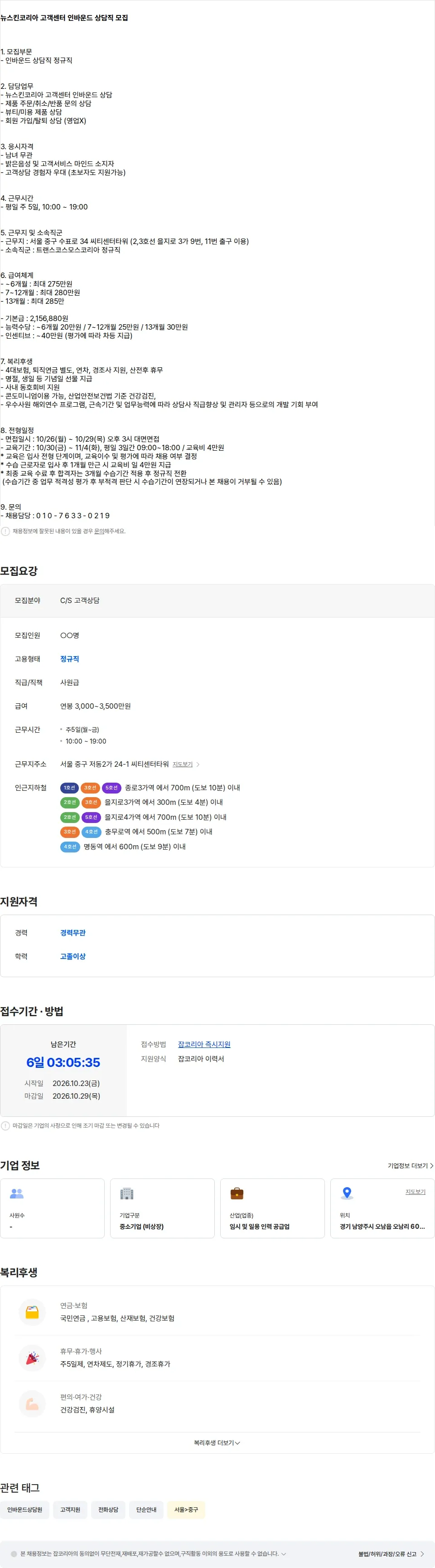Click the 휴무·휴가·행사 party icon
The width and height of the screenshot is (435, 1568).
[32, 1358]
